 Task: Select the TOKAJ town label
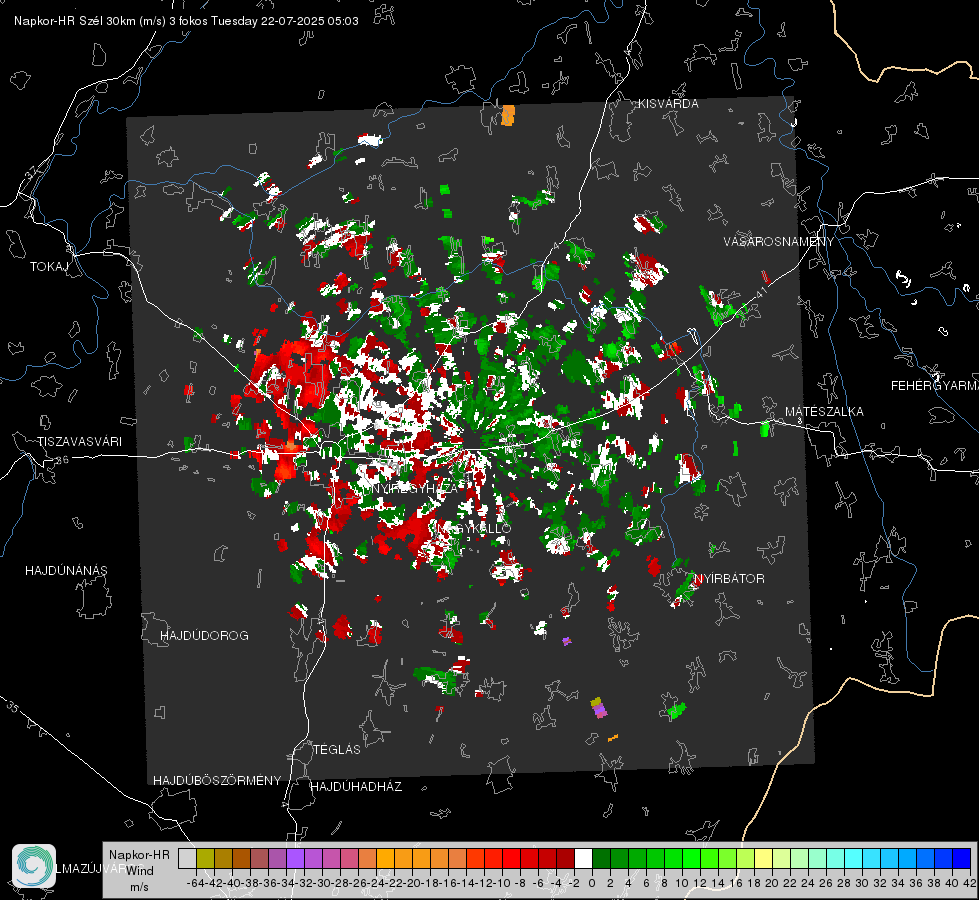point(49,267)
